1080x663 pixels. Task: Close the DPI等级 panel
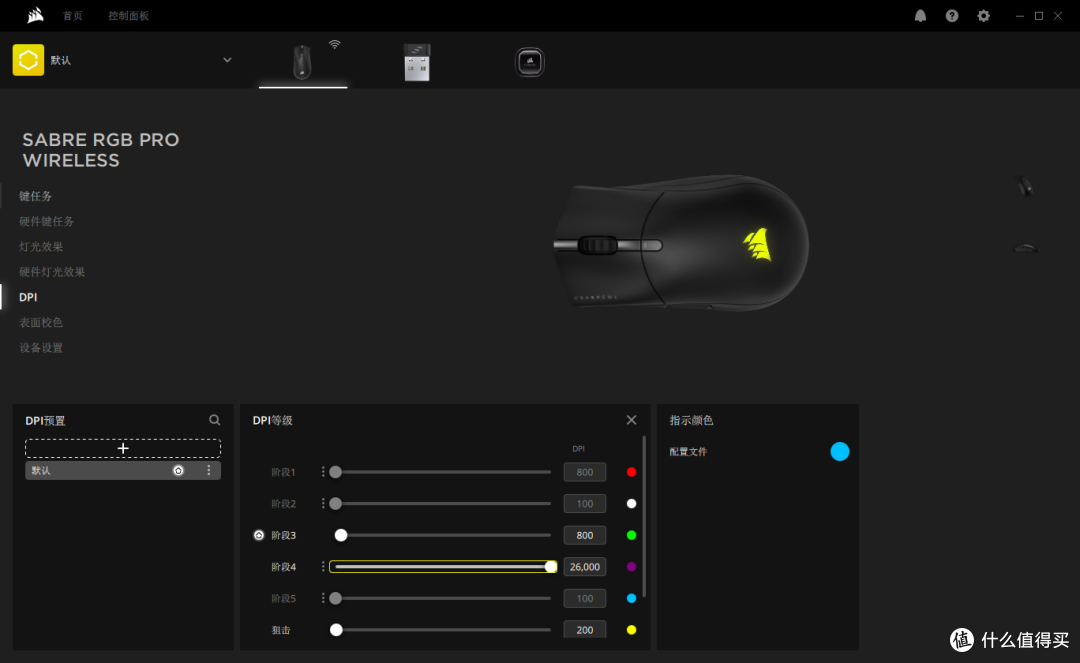coord(631,420)
